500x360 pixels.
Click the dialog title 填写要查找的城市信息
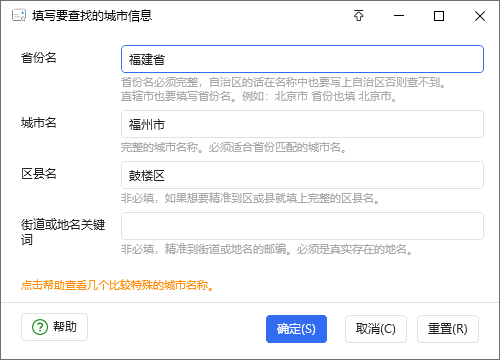(92, 16)
